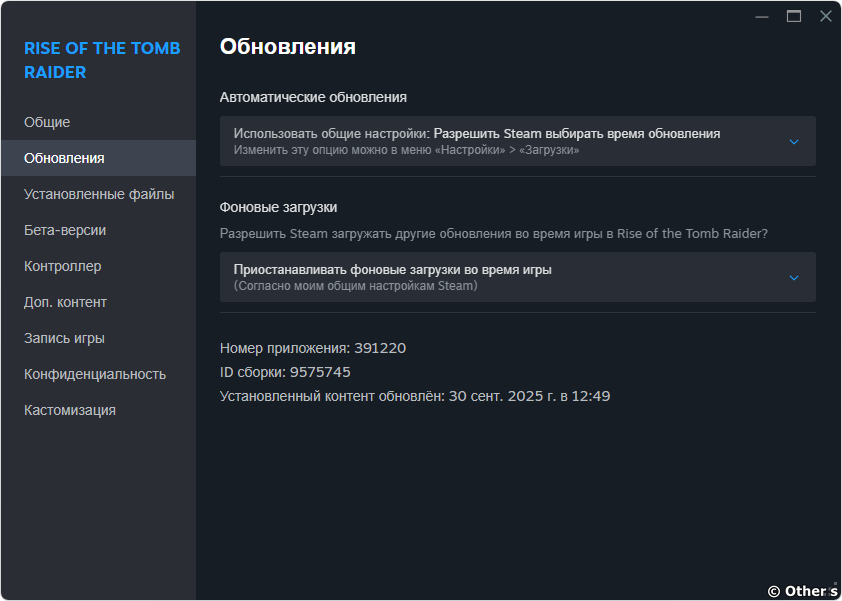Close the game properties window
The width and height of the screenshot is (842, 601).
(x=825, y=16)
